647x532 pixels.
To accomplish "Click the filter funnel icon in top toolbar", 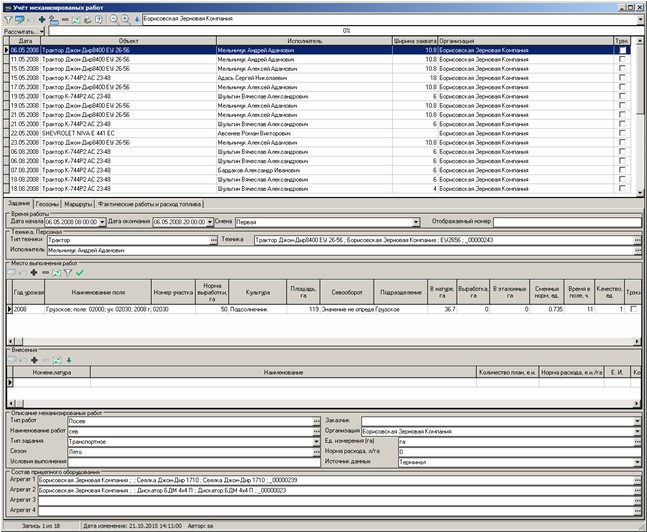I will (x=7, y=19).
